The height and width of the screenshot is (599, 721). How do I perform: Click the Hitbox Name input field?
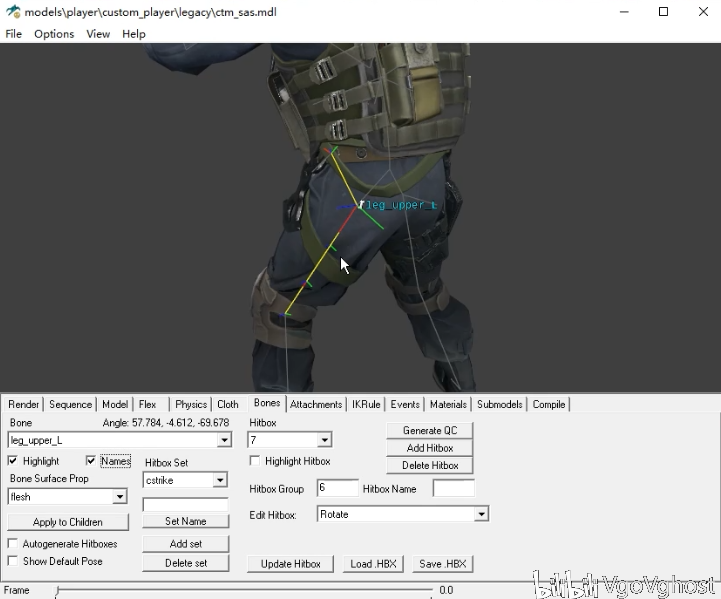tap(453, 488)
